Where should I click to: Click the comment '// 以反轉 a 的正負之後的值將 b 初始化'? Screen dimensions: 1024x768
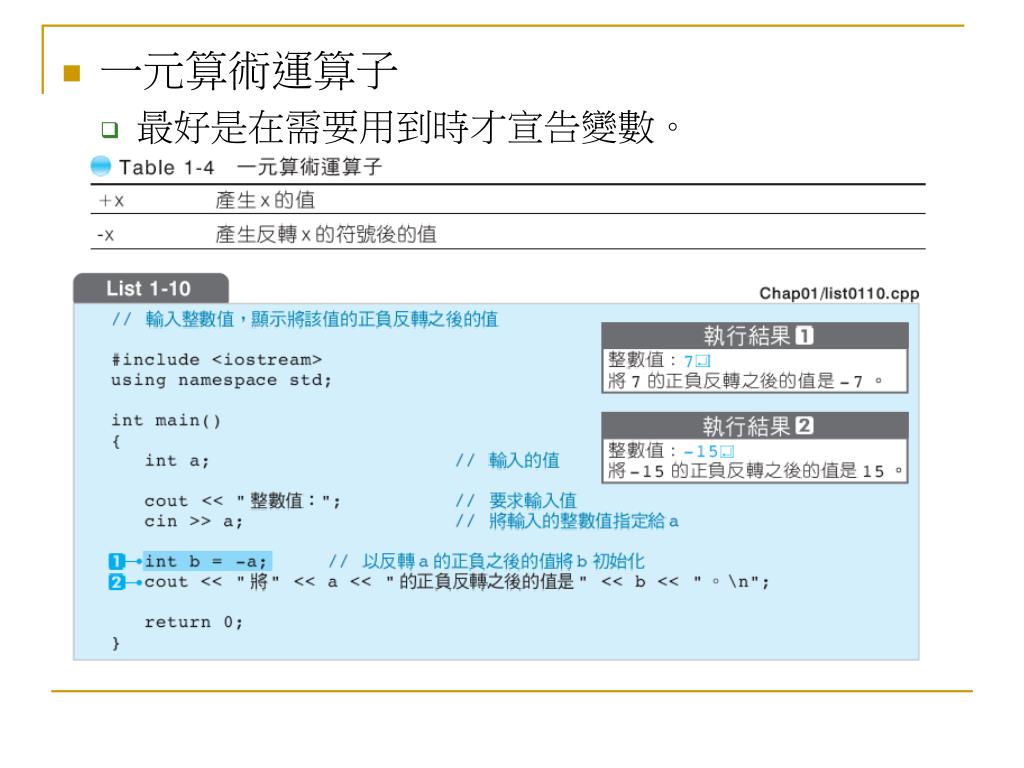[x=487, y=561]
